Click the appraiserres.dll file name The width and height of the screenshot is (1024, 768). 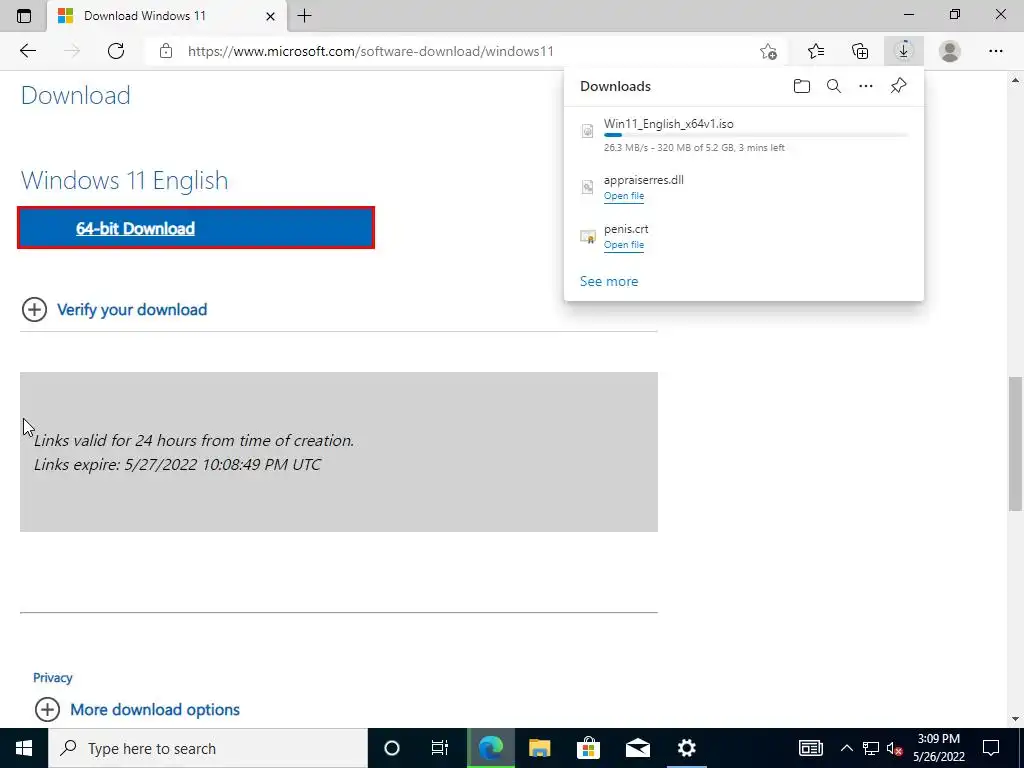[643, 180]
